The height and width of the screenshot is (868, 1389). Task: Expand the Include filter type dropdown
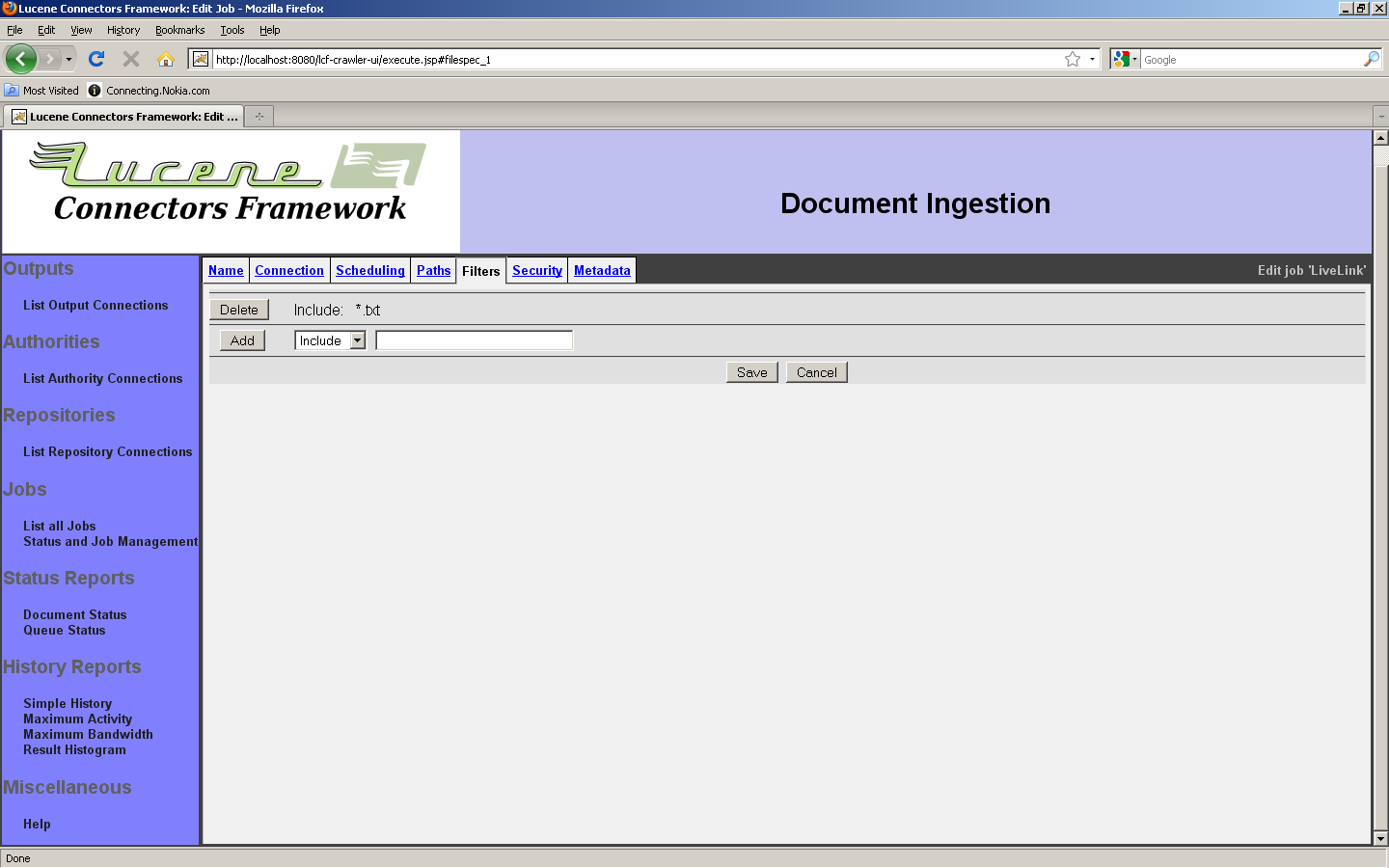coord(357,340)
